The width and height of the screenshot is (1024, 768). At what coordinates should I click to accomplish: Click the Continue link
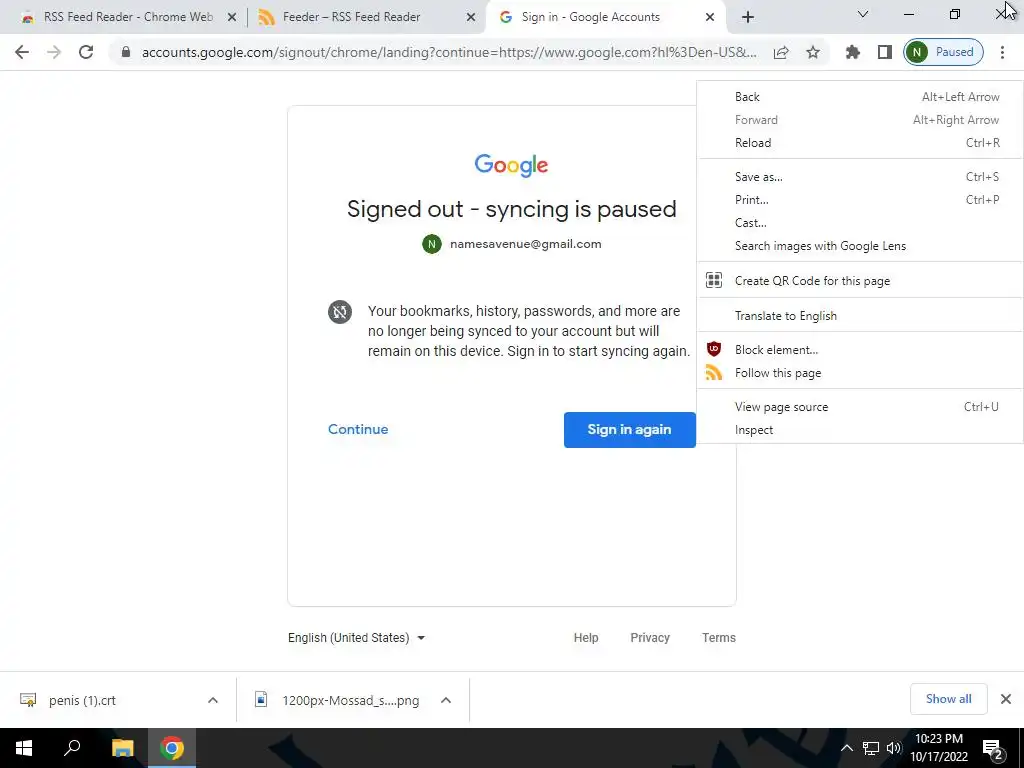(x=358, y=429)
